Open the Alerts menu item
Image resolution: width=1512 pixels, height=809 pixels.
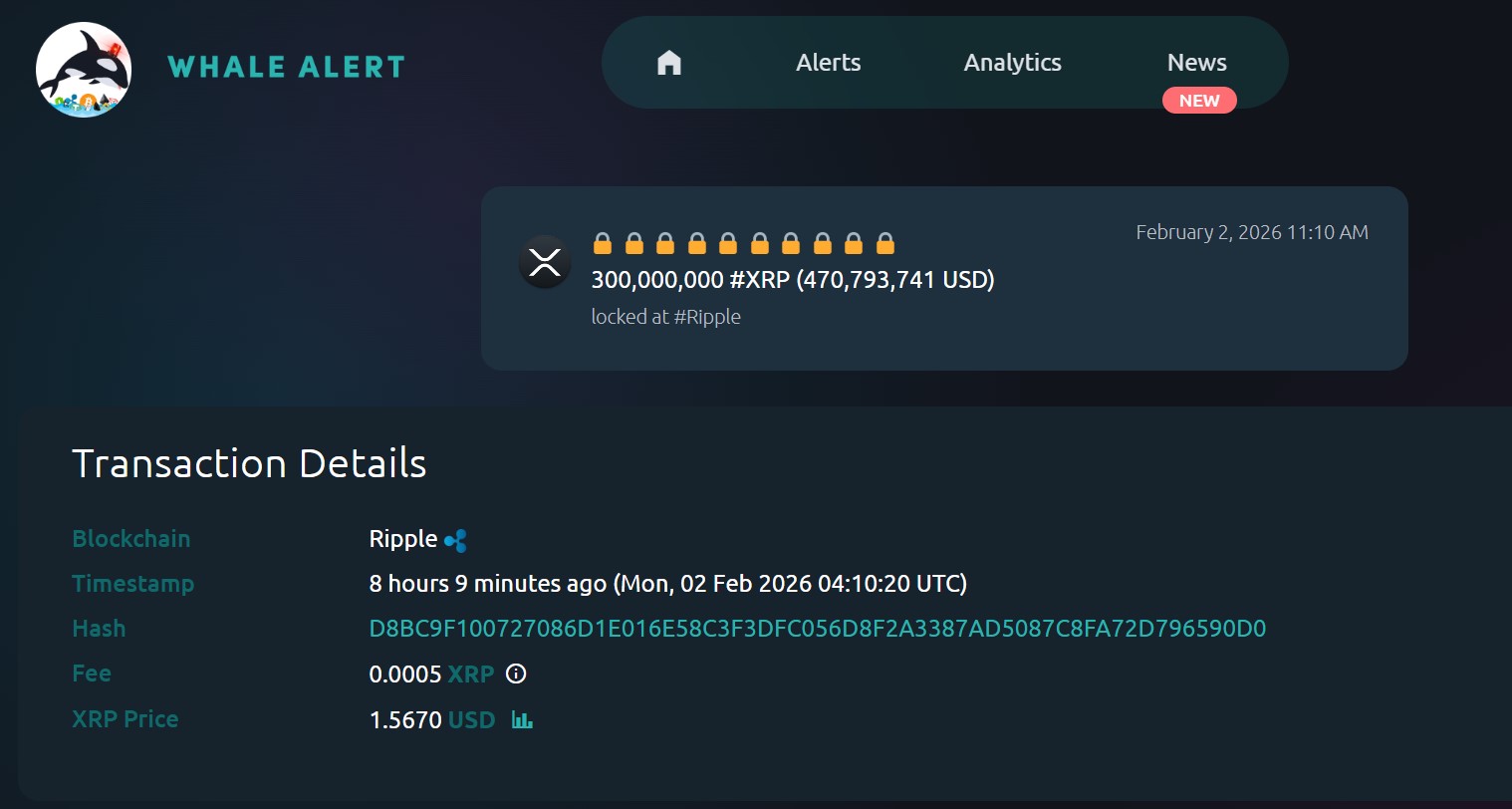click(828, 62)
